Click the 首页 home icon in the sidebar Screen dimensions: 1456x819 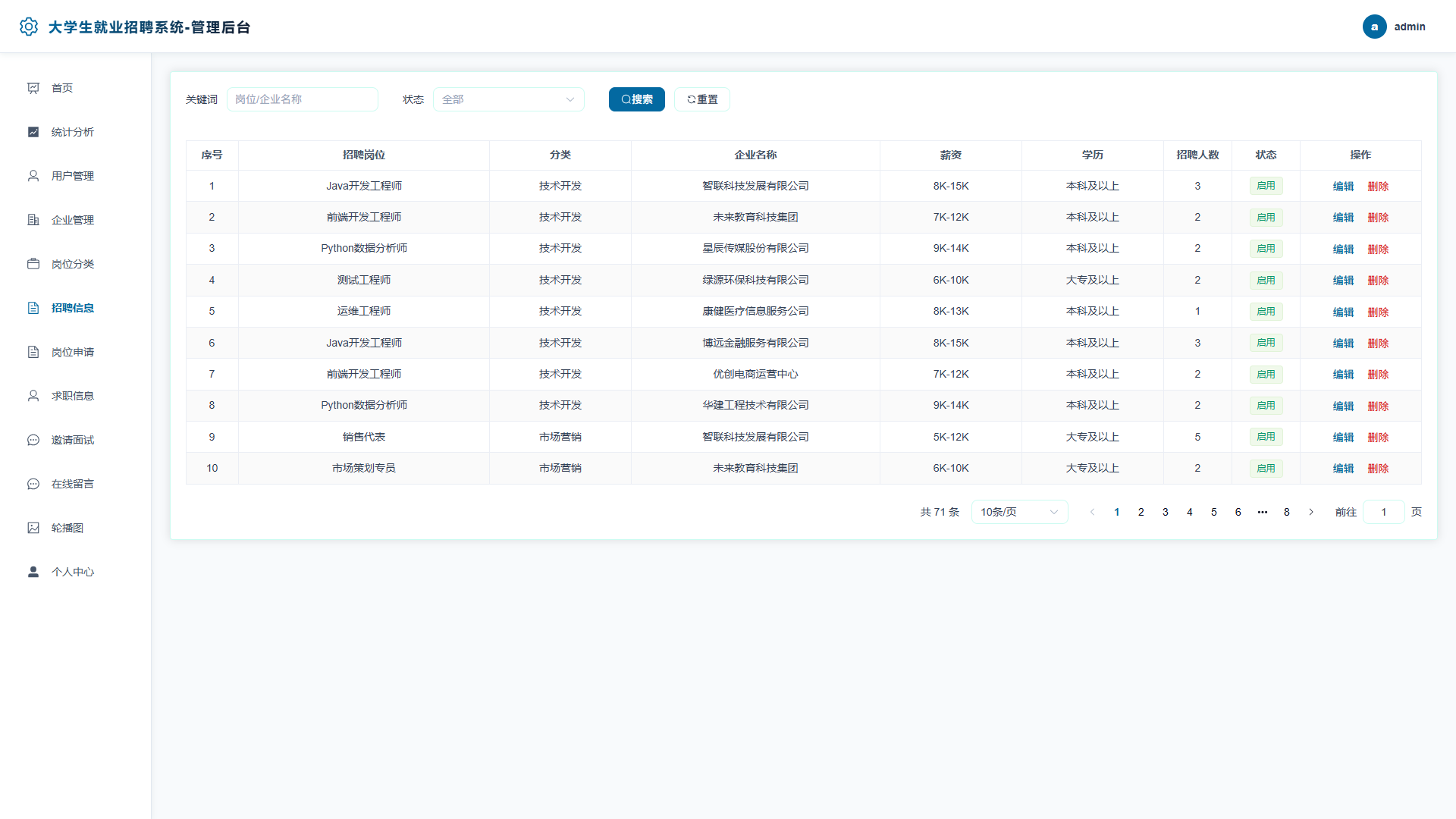click(33, 88)
